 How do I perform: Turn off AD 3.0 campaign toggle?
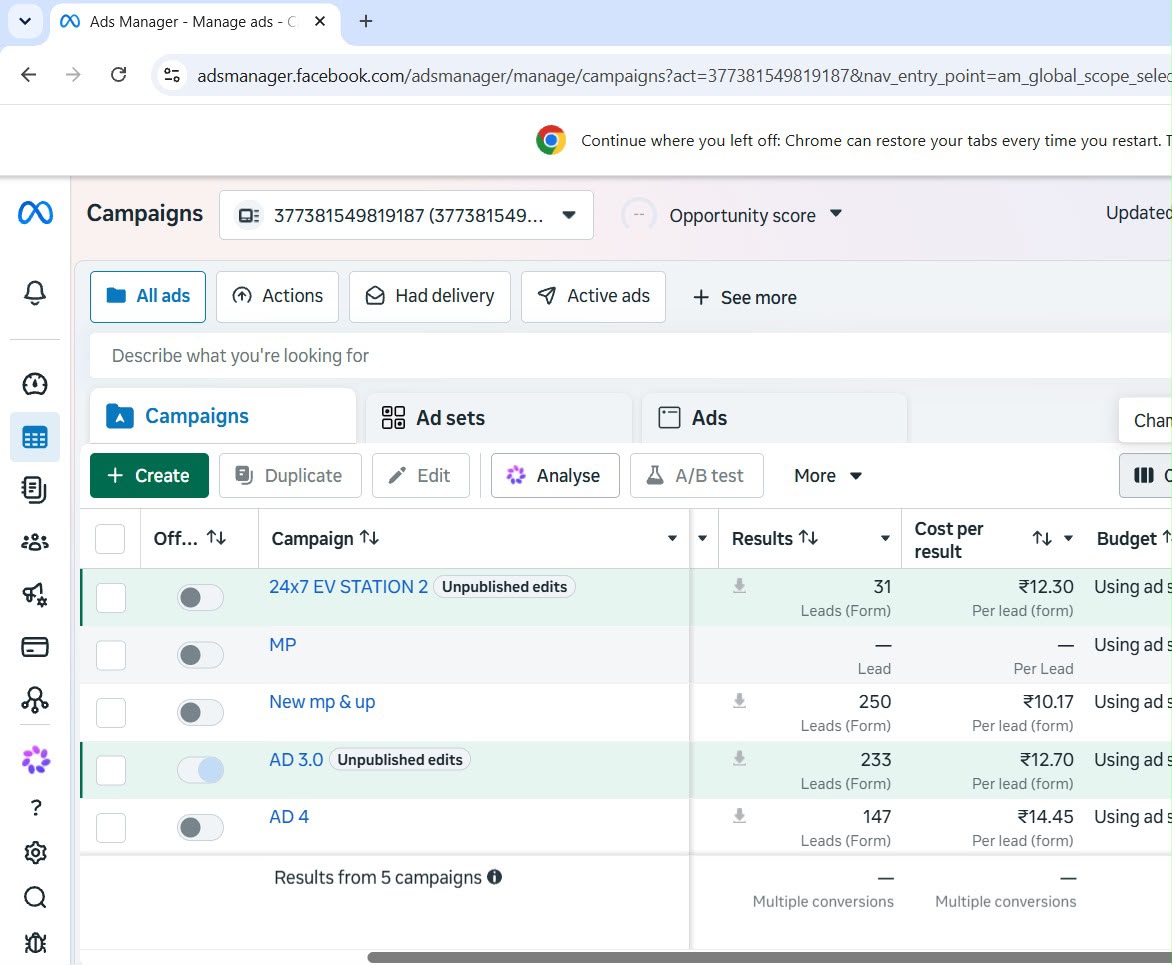pyautogui.click(x=200, y=770)
